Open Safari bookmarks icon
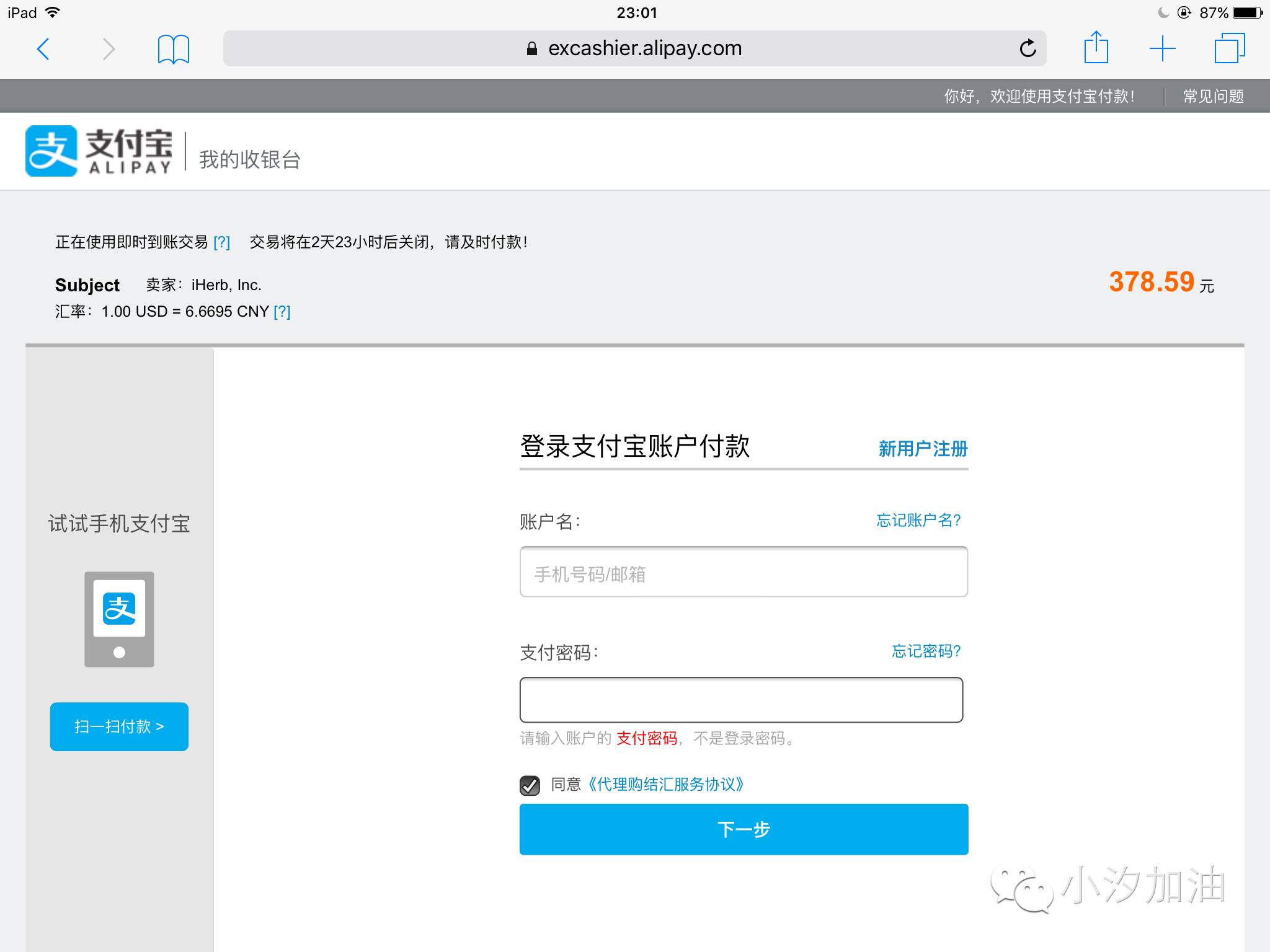This screenshot has height=952, width=1270. click(172, 48)
